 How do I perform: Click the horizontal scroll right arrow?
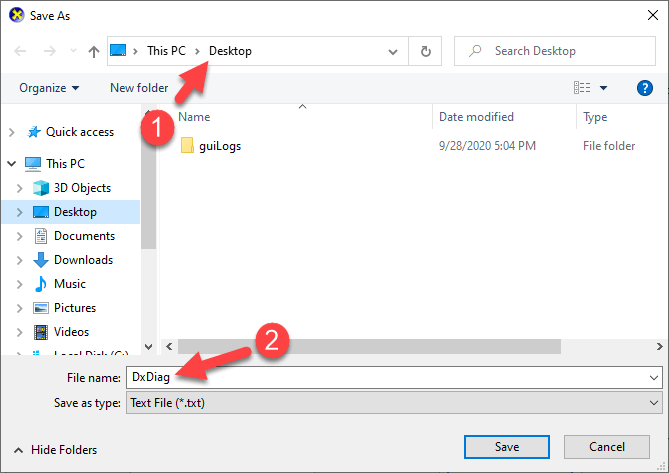(x=660, y=346)
